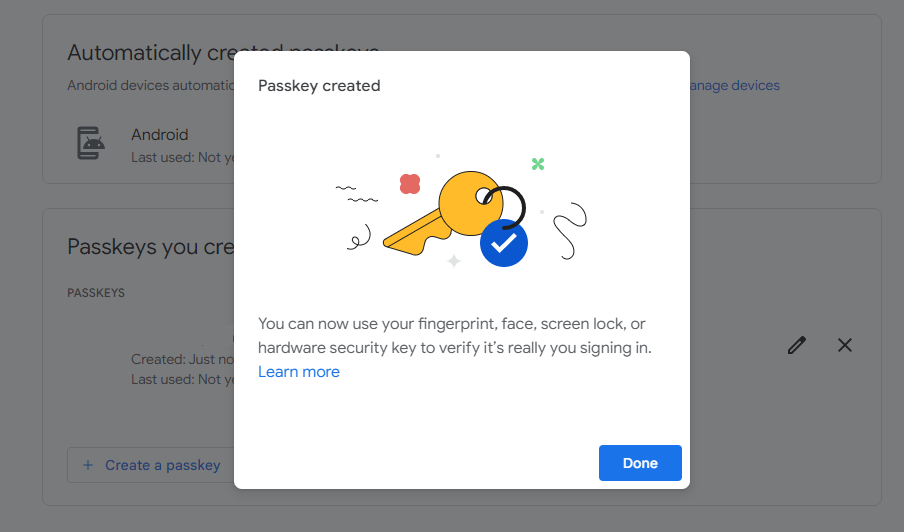Click the fingerprint and face description text
Image resolution: width=904 pixels, height=532 pixels.
pyautogui.click(x=455, y=336)
